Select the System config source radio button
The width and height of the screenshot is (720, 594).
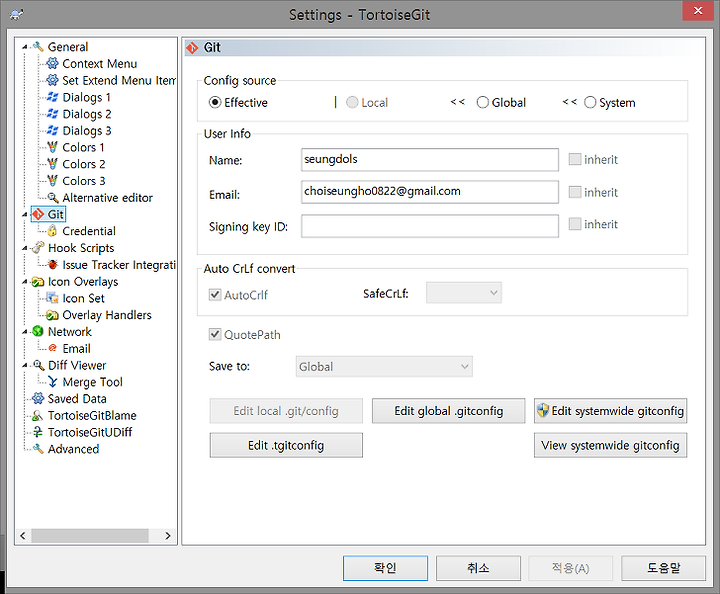590,102
